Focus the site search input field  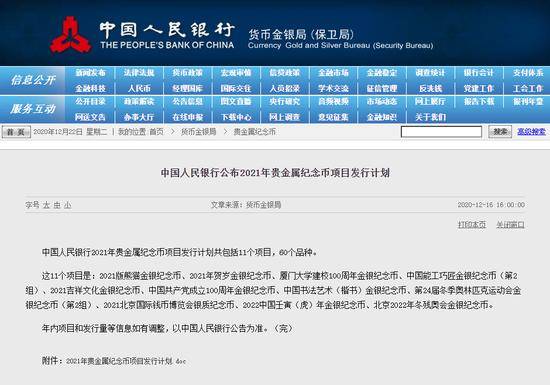(x=441, y=132)
